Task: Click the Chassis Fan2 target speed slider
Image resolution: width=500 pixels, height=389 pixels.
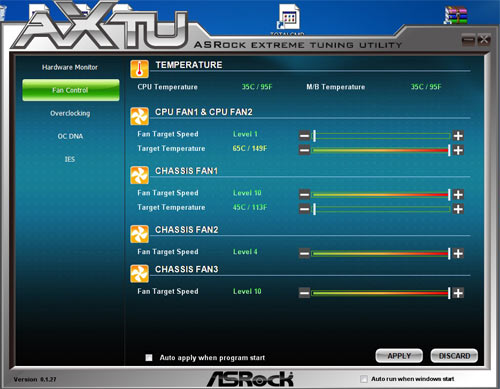Action: (381, 253)
